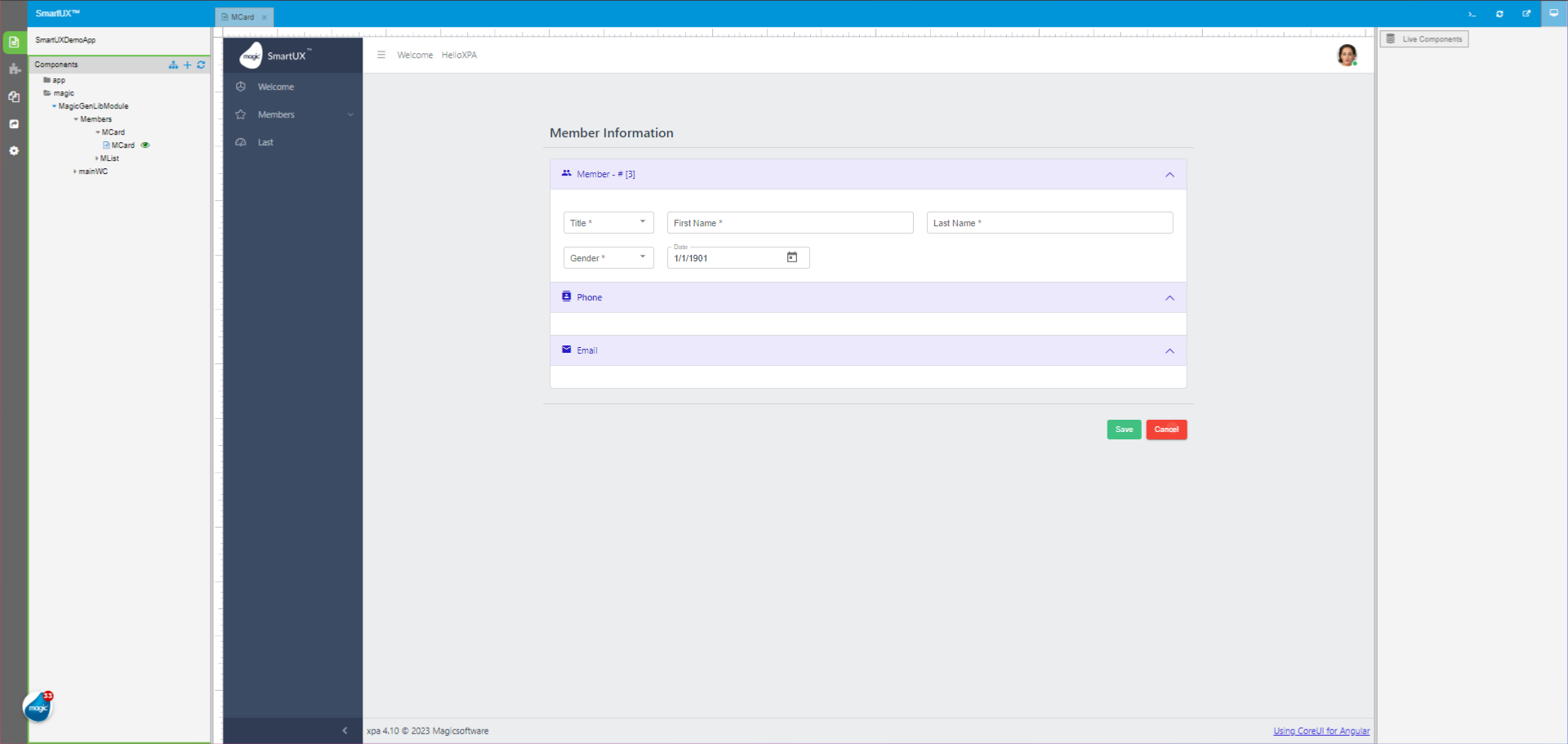Screen dimensions: 1568x744
Task: Click the plus icon to add a component
Action: [187, 65]
